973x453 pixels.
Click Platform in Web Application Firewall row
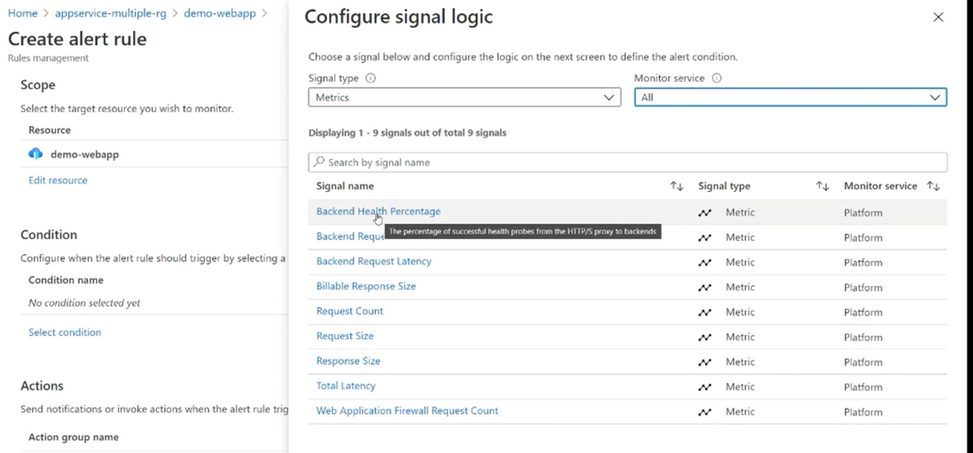(863, 411)
